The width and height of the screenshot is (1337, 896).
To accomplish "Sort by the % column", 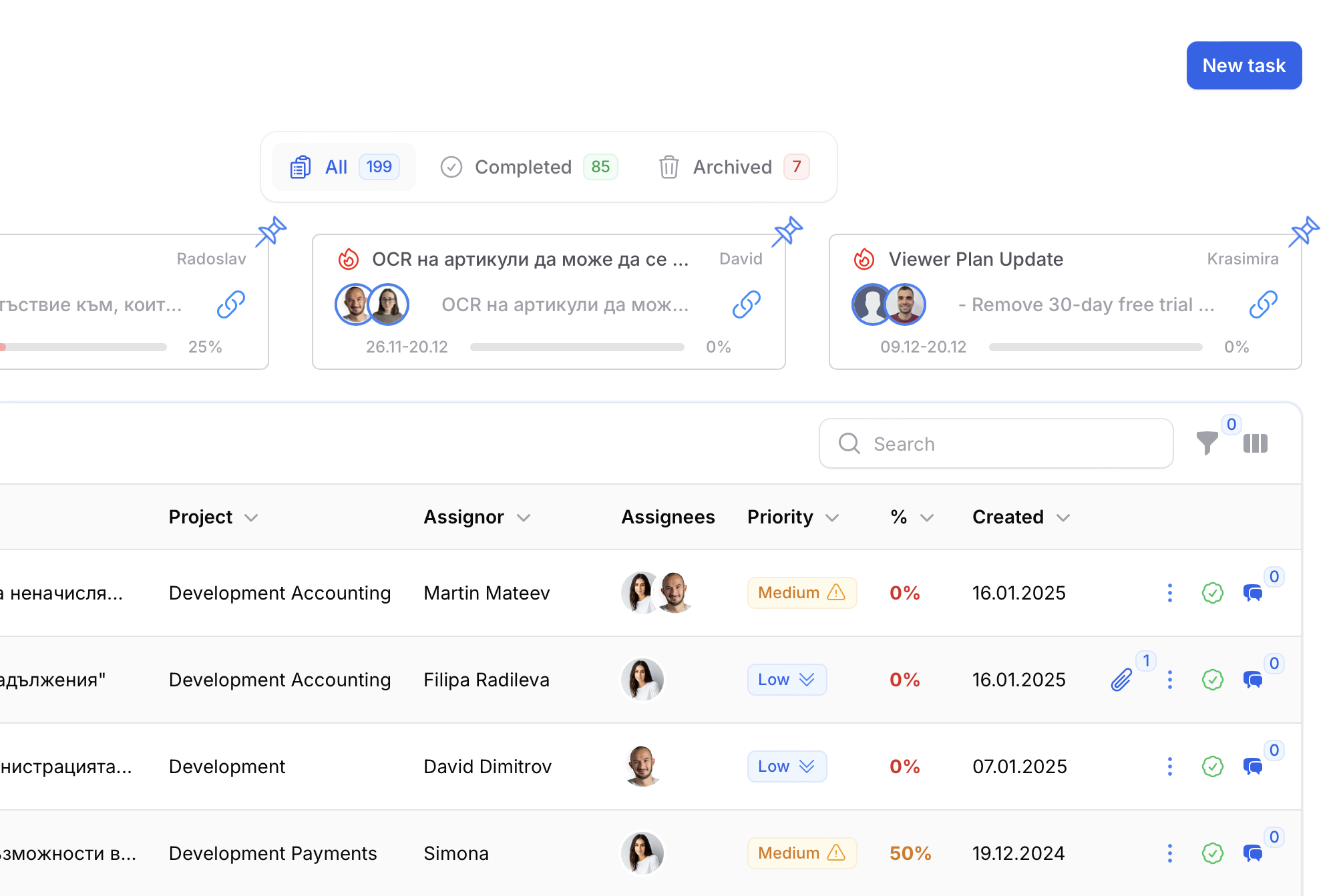I will pyautogui.click(x=912, y=517).
